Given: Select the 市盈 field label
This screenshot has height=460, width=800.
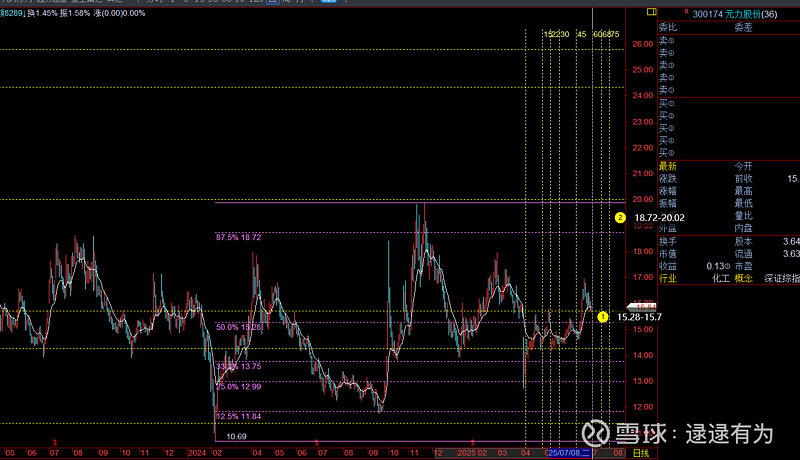Looking at the screenshot, I should pos(743,266).
